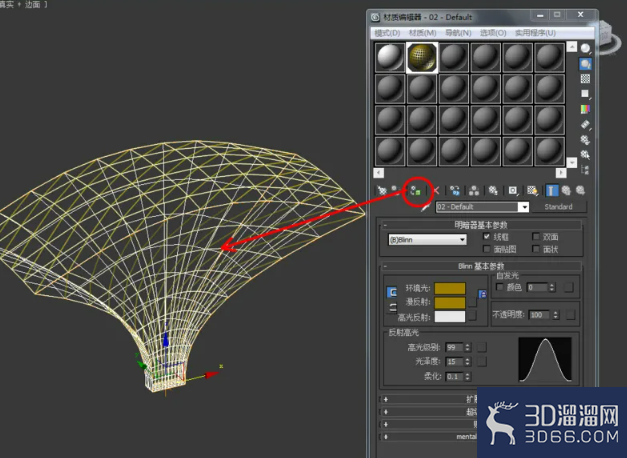Image resolution: width=627 pixels, height=458 pixels.
Task: Click the Sample UV Tiling icon
Action: [x=585, y=94]
